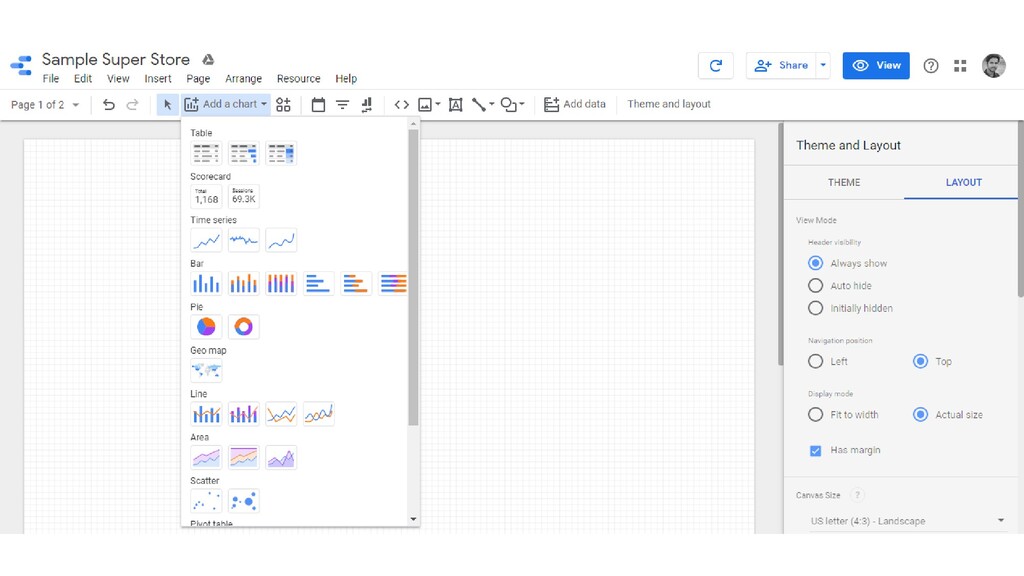
Task: Choose the basic table chart
Action: pyautogui.click(x=206, y=153)
